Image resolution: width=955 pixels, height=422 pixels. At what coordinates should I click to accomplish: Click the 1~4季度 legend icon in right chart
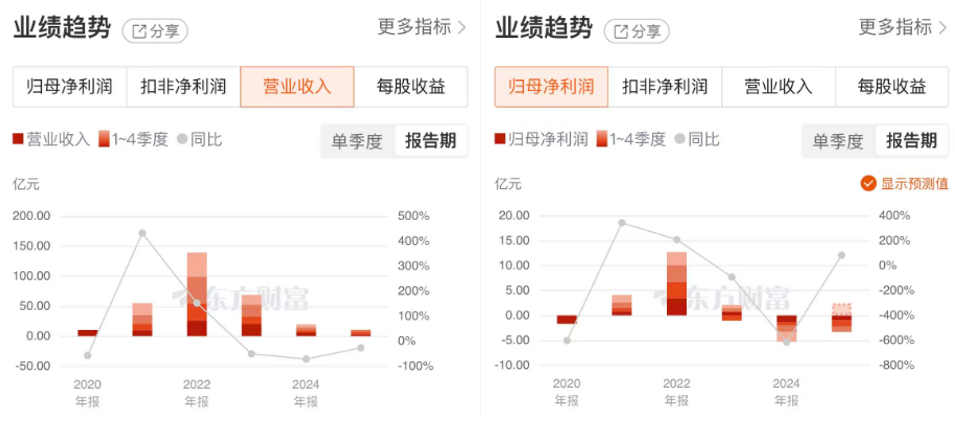pos(602,140)
